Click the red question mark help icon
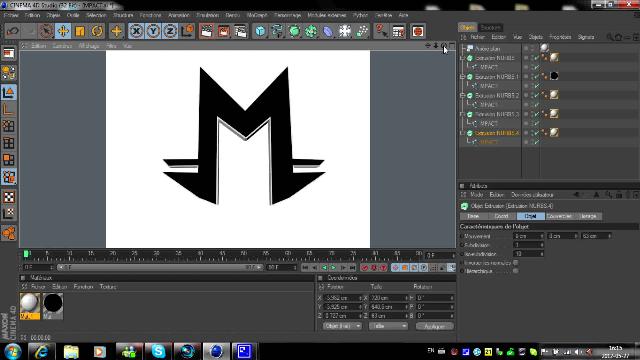The image size is (640, 360). (381, 31)
